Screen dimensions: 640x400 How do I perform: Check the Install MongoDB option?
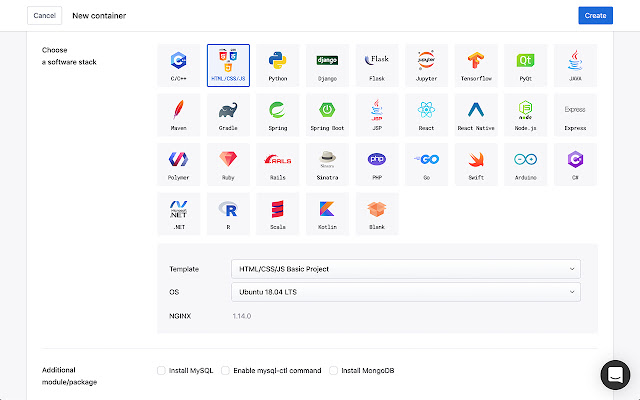click(x=333, y=371)
